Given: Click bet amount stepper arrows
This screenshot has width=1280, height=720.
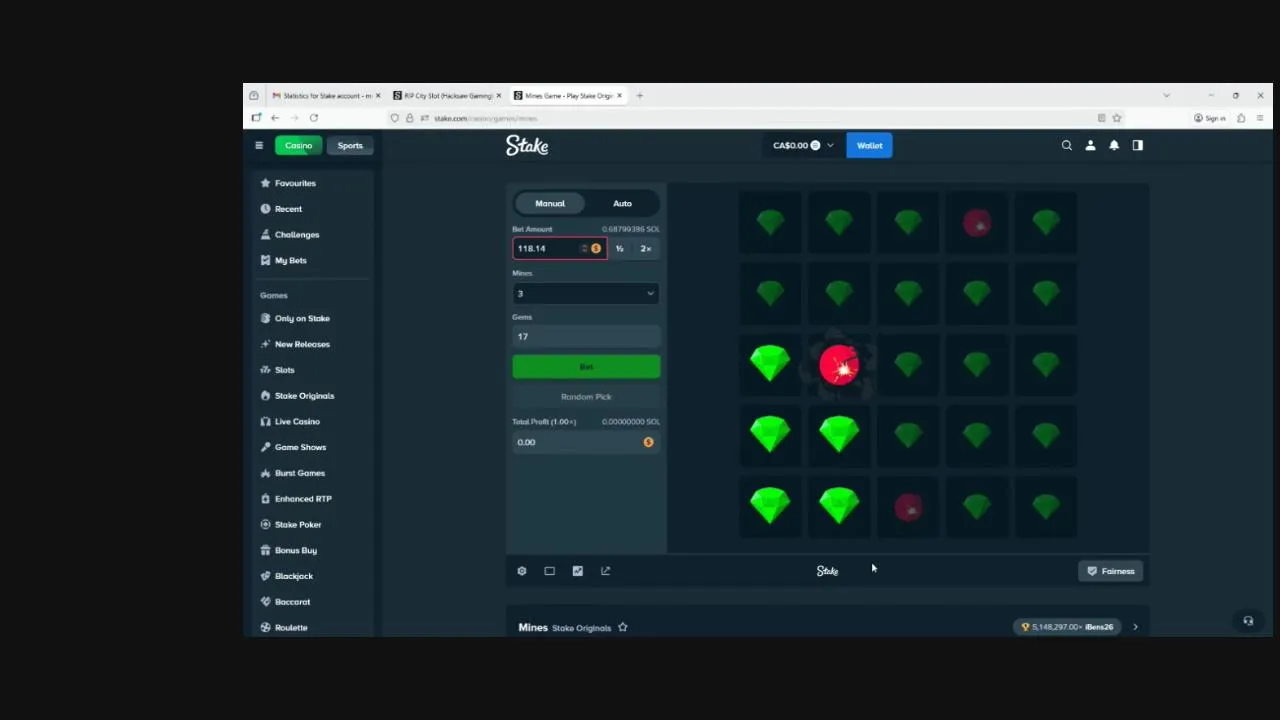Looking at the screenshot, I should [584, 248].
